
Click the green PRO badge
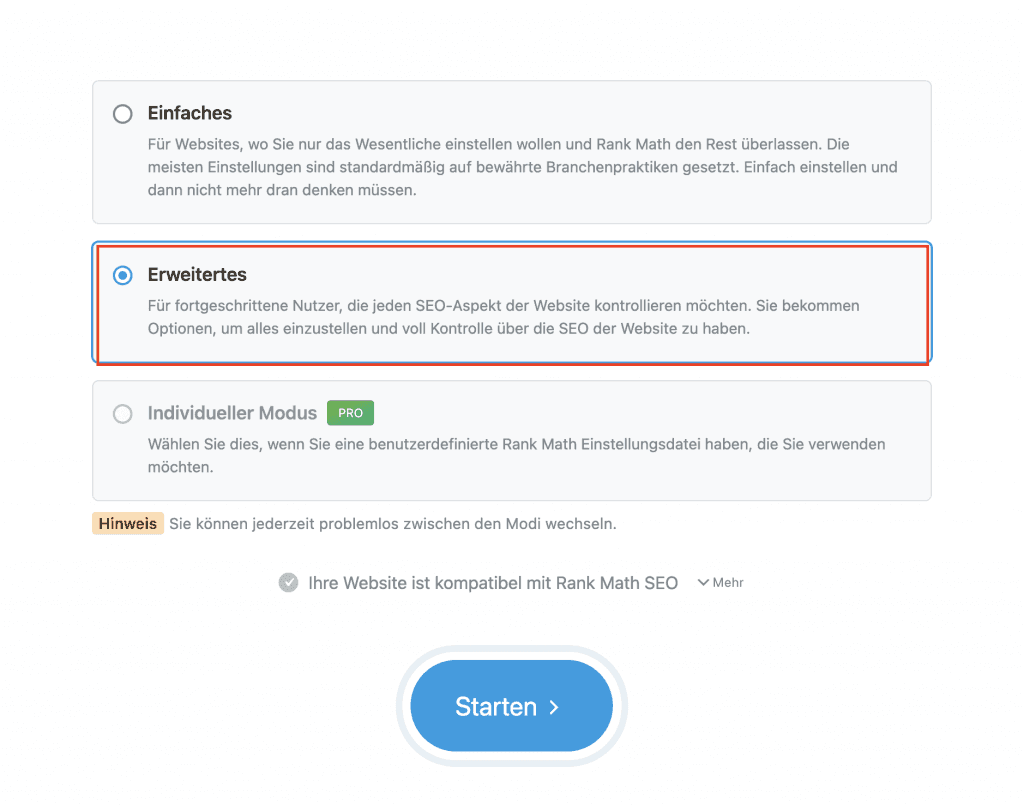[350, 413]
